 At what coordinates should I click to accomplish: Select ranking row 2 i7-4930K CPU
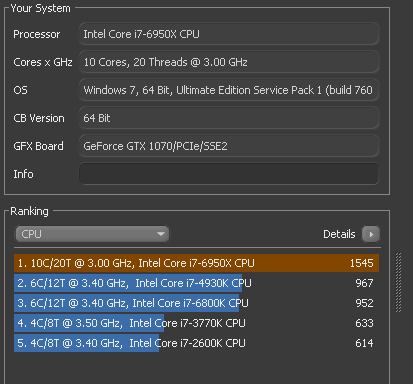(x=196, y=283)
